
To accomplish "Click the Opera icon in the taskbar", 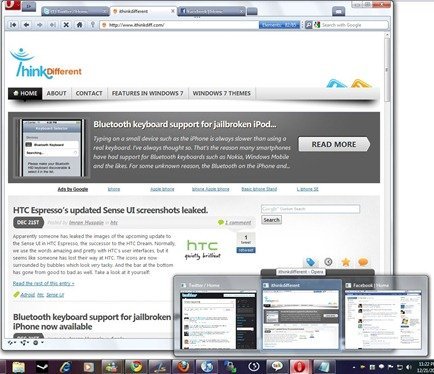I will pyautogui.click(x=299, y=367).
